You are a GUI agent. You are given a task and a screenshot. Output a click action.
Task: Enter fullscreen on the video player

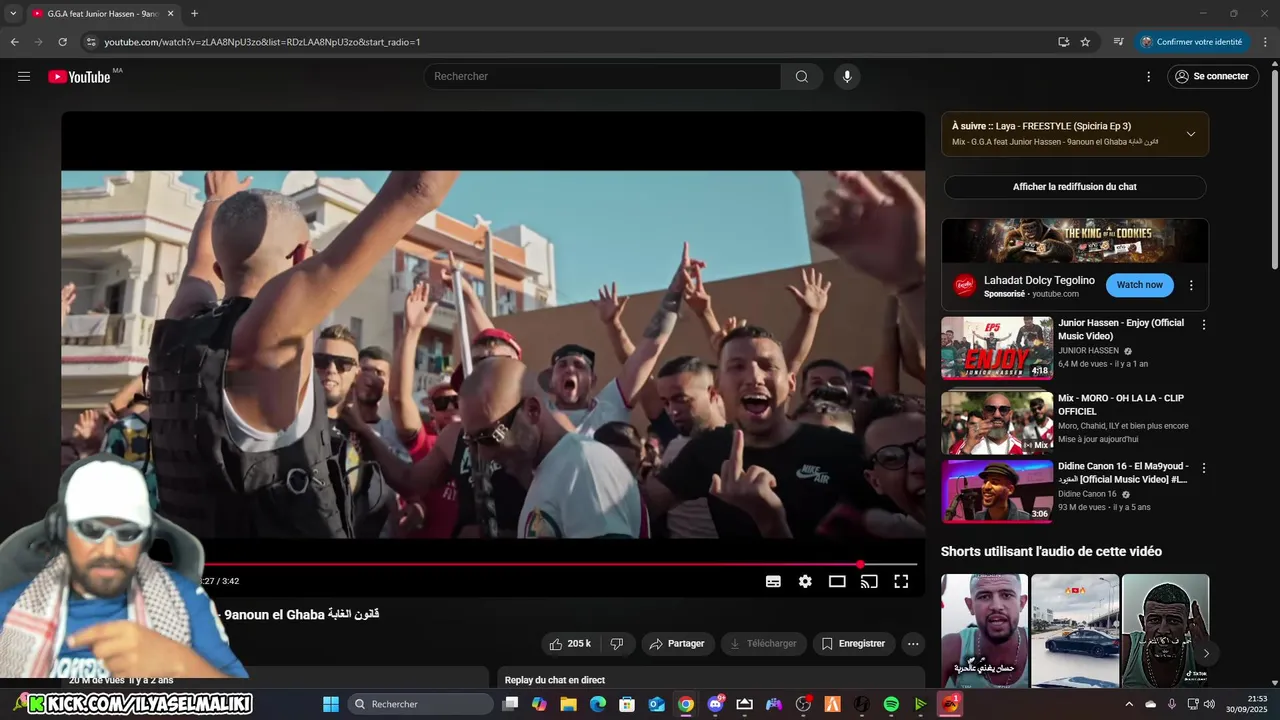pyautogui.click(x=901, y=581)
